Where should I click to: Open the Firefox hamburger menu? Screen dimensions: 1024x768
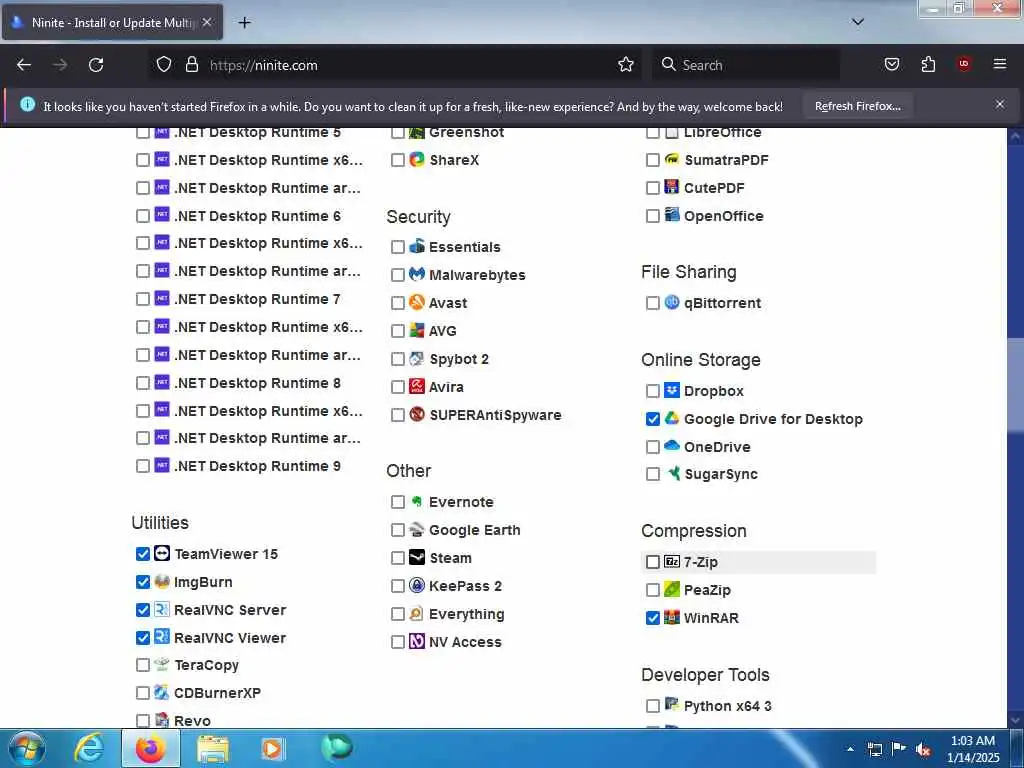point(1000,64)
